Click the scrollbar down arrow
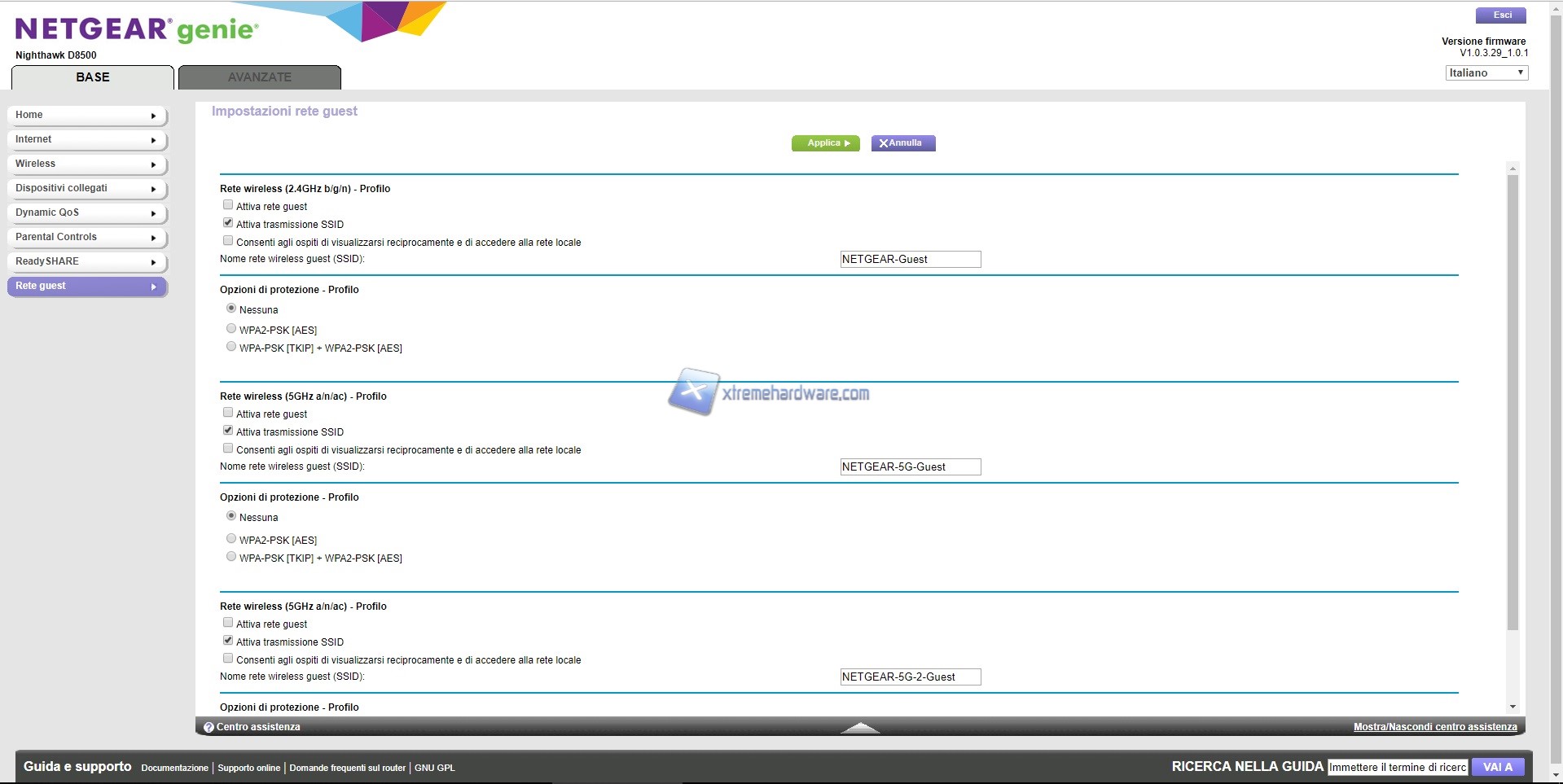 pyautogui.click(x=1513, y=707)
